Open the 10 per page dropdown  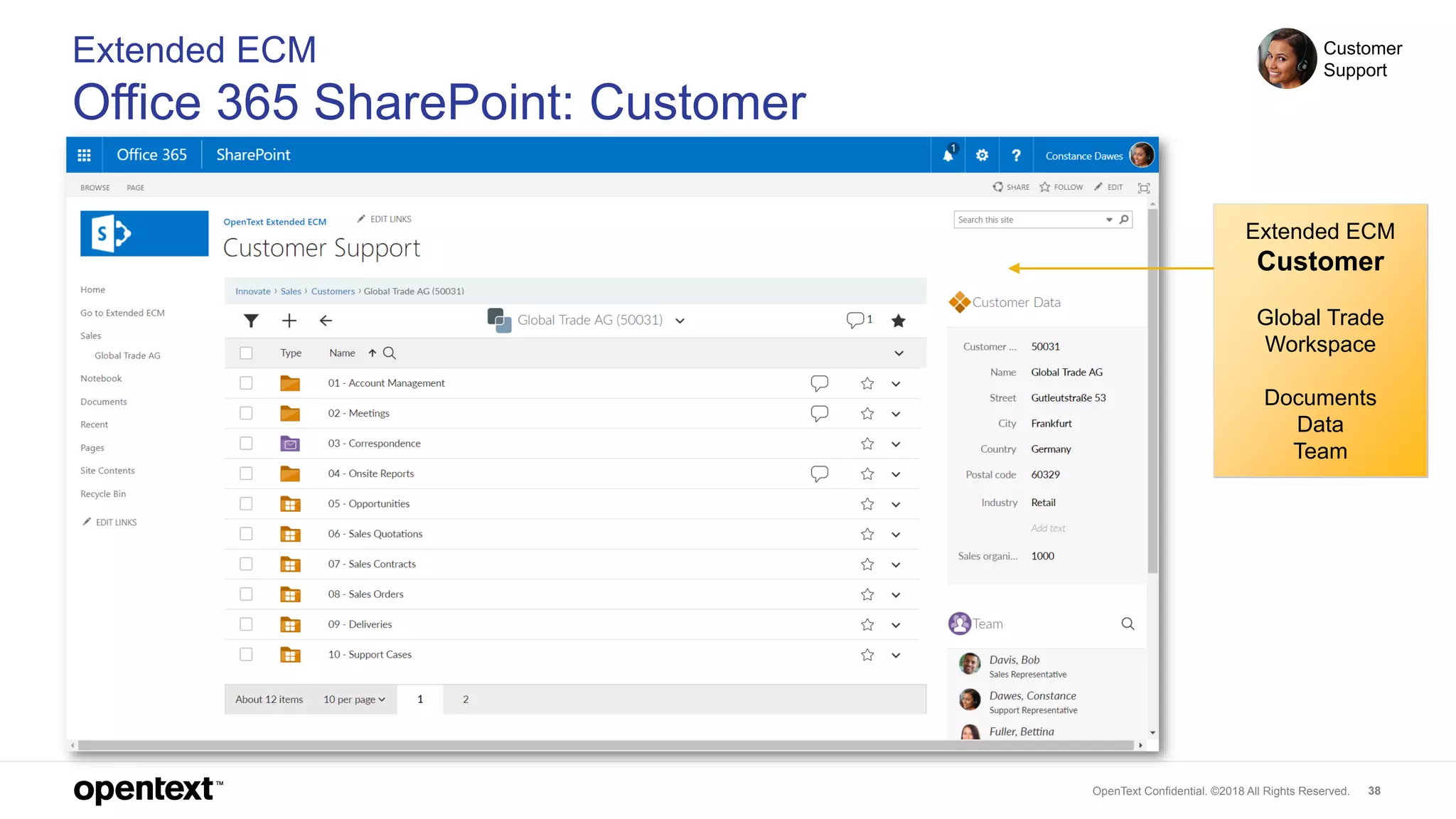(354, 700)
